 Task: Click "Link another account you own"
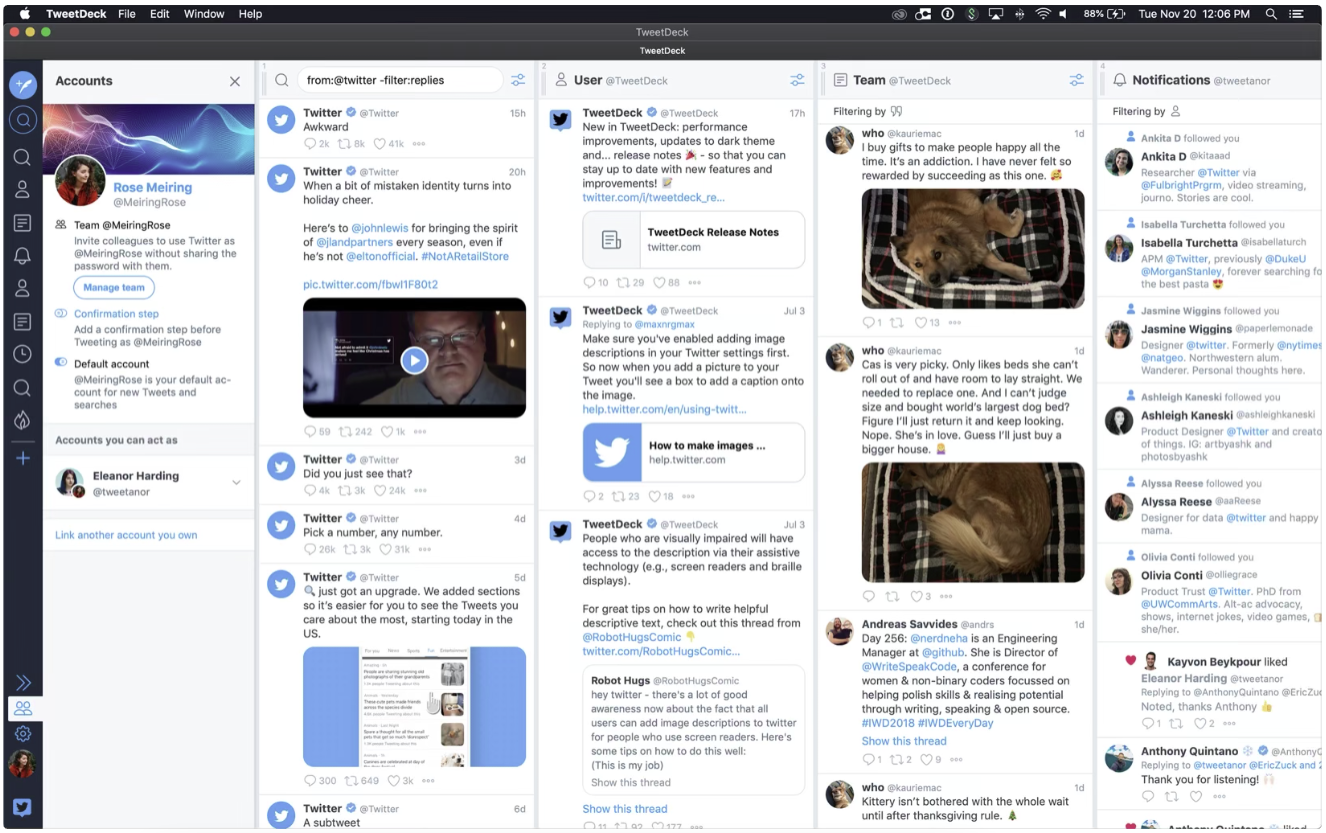(x=126, y=535)
